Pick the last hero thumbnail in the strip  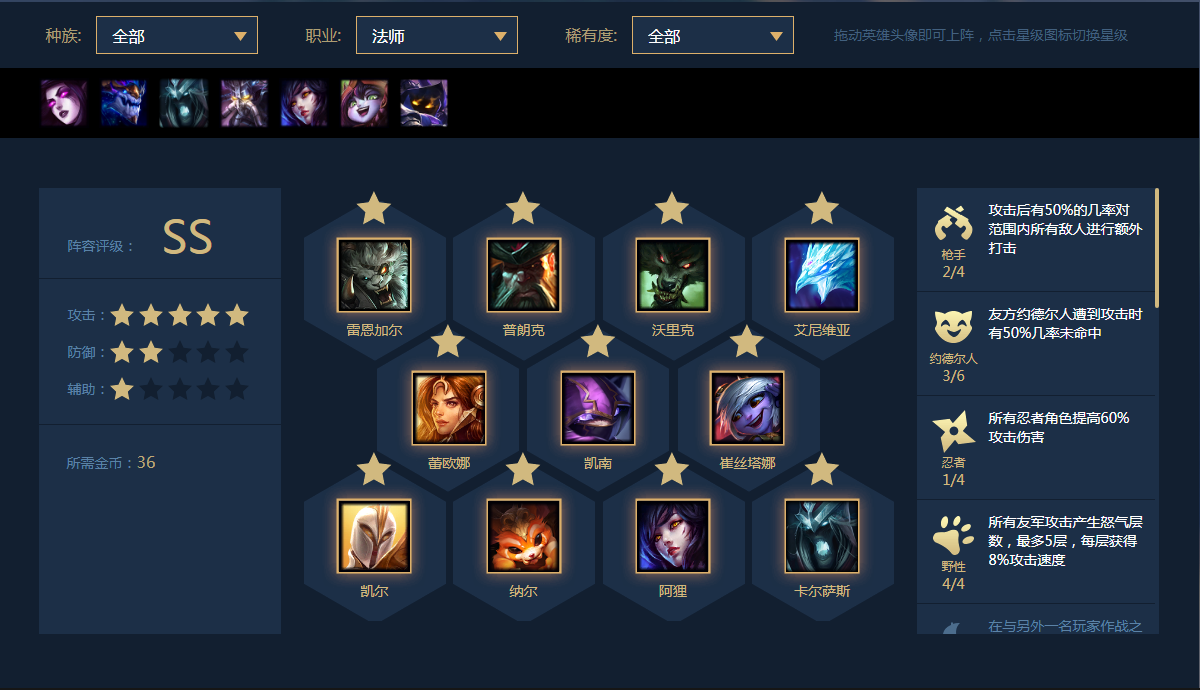(x=424, y=103)
